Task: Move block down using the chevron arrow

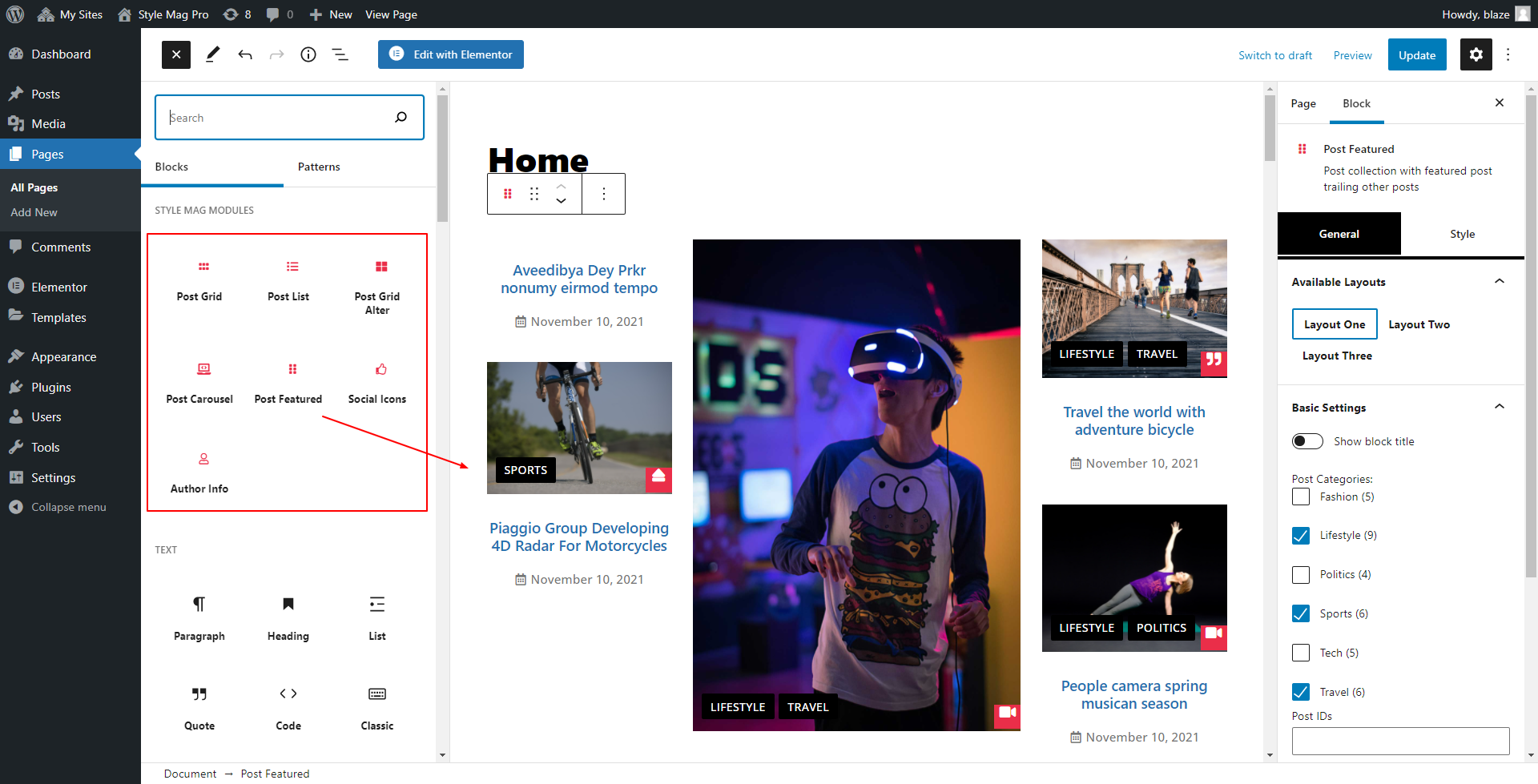Action: click(562, 201)
